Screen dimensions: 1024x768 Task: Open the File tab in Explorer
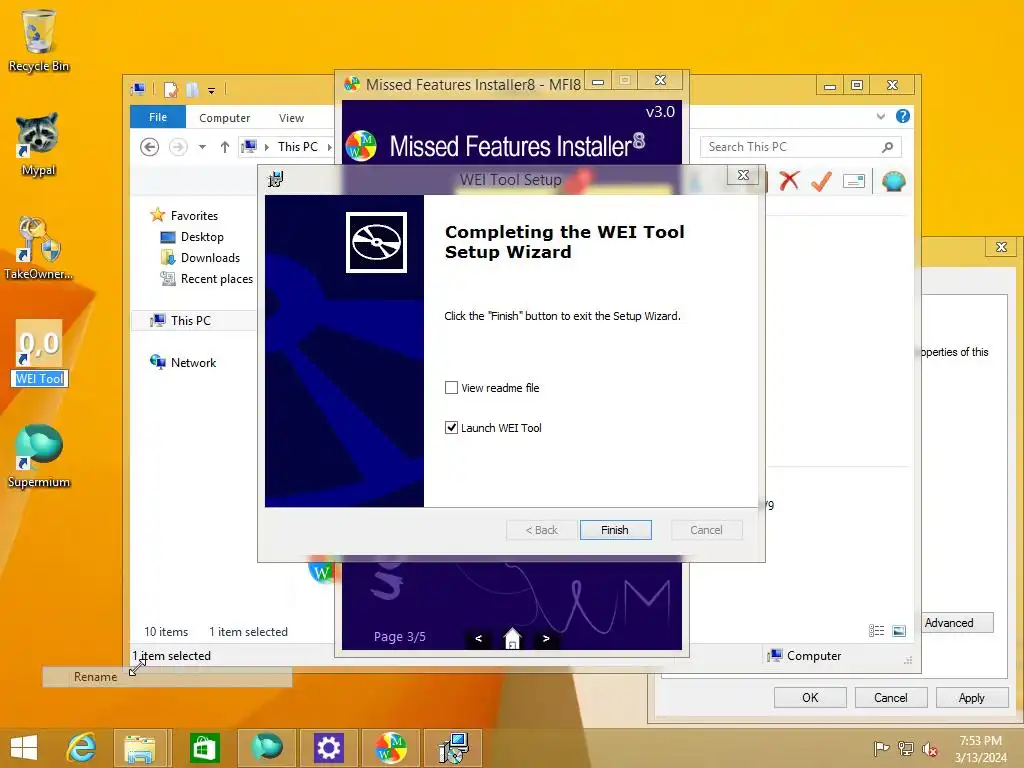pyautogui.click(x=158, y=117)
